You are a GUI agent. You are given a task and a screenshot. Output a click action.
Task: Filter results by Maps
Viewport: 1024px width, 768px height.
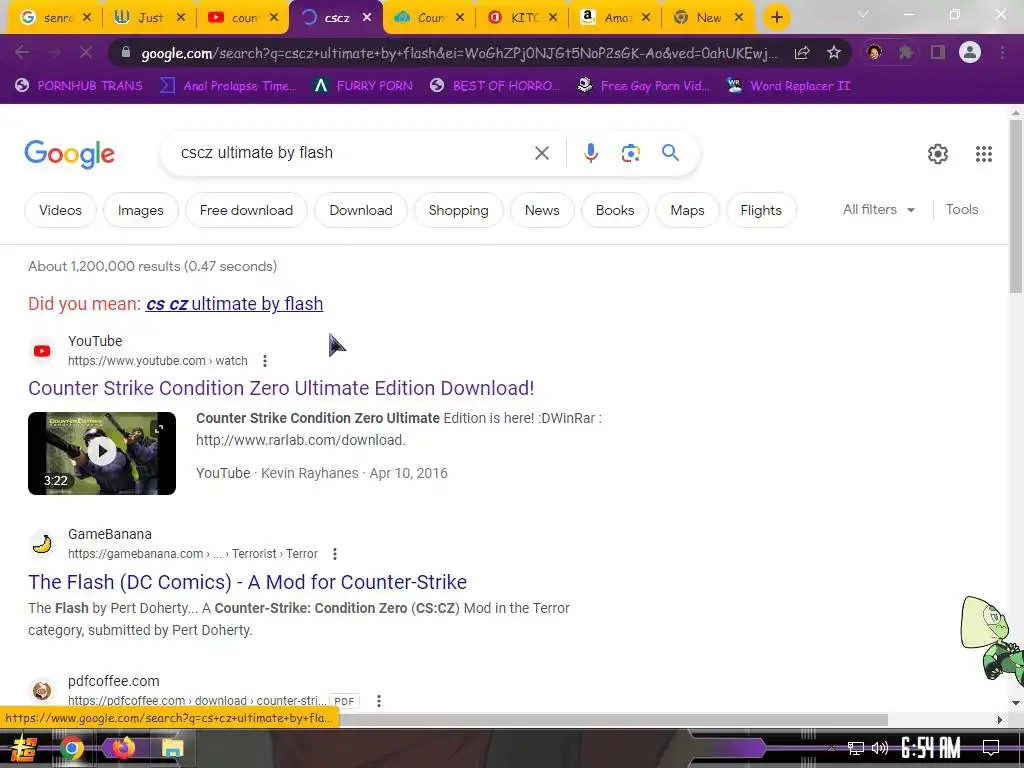pos(687,210)
